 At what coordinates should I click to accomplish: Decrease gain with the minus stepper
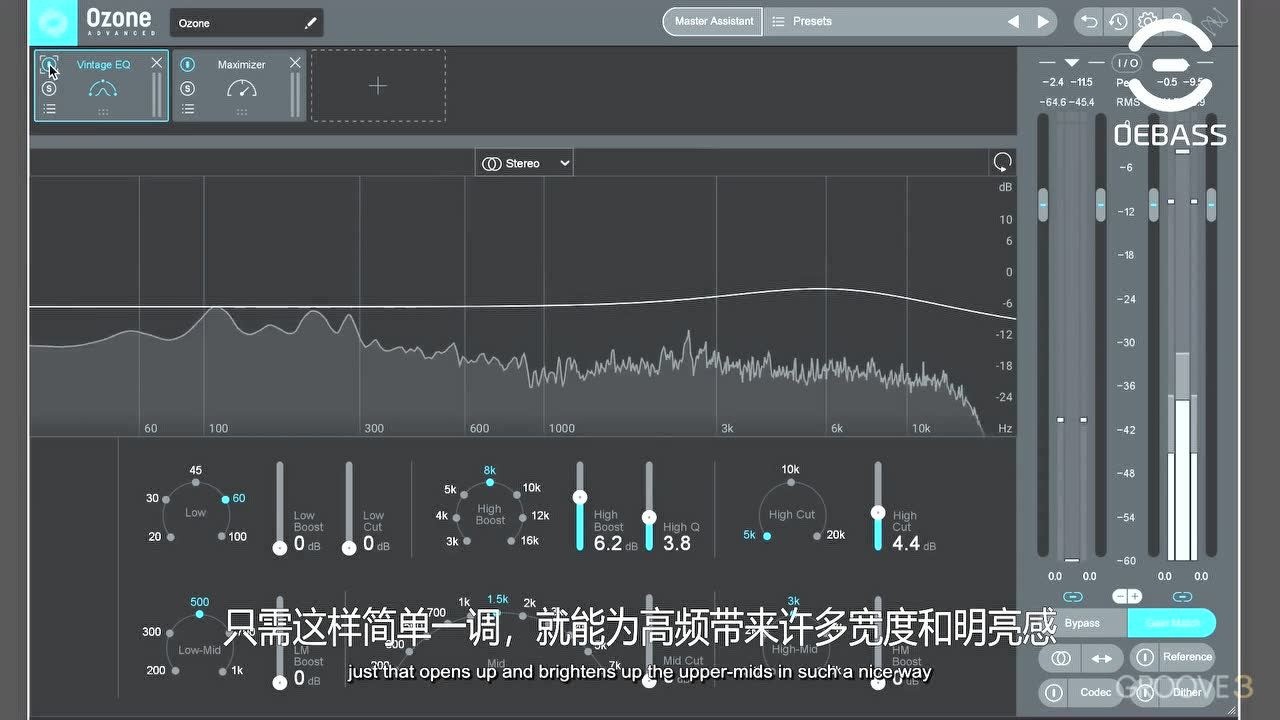click(x=1120, y=596)
